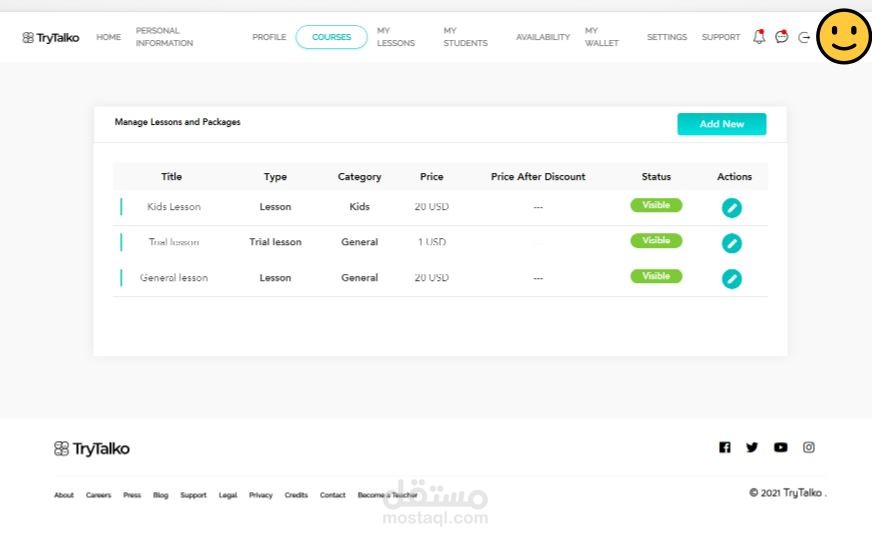Screen dimensions: 872x538
Task: Open the YouTube icon in footer
Action: pos(781,447)
